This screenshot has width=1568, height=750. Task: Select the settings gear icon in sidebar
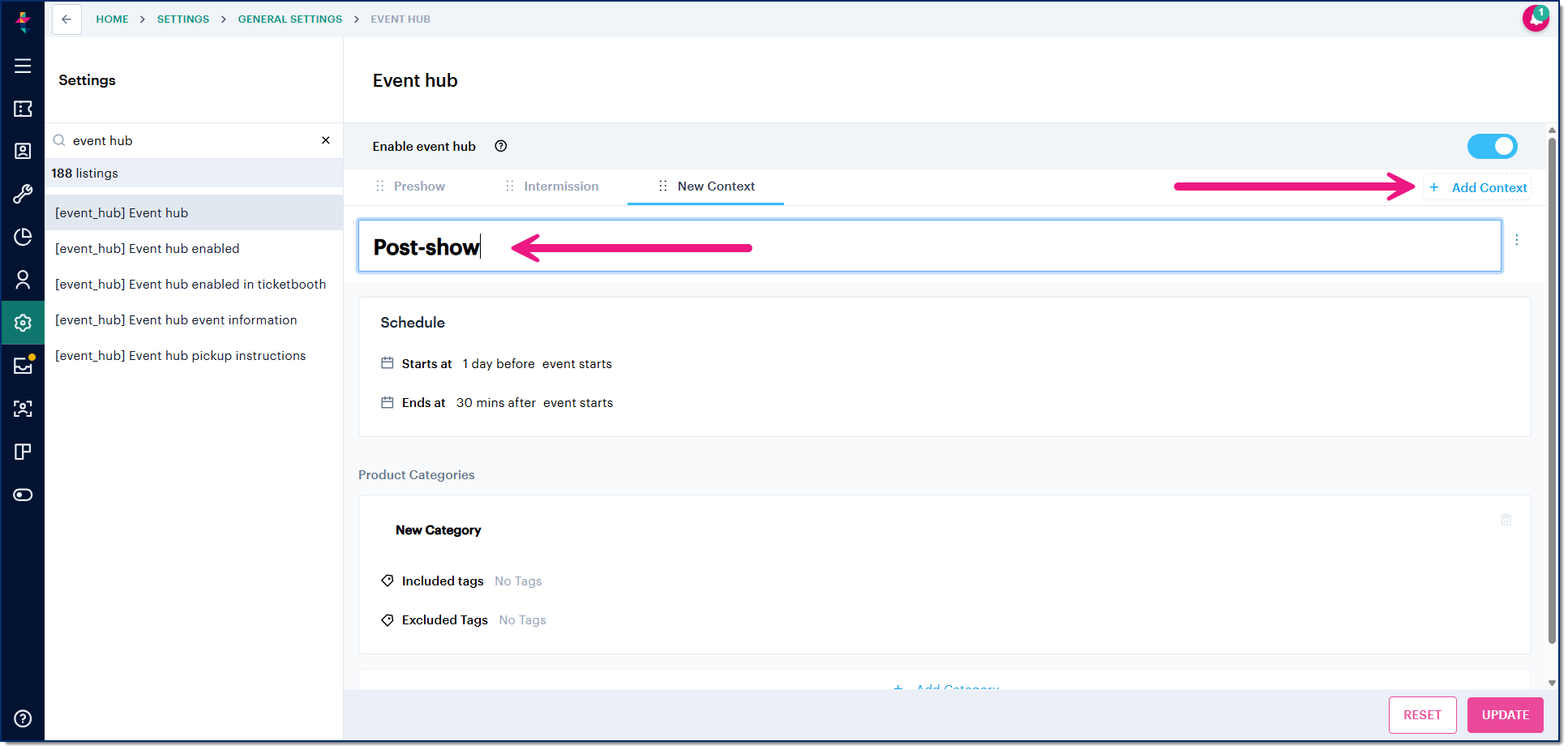point(23,323)
